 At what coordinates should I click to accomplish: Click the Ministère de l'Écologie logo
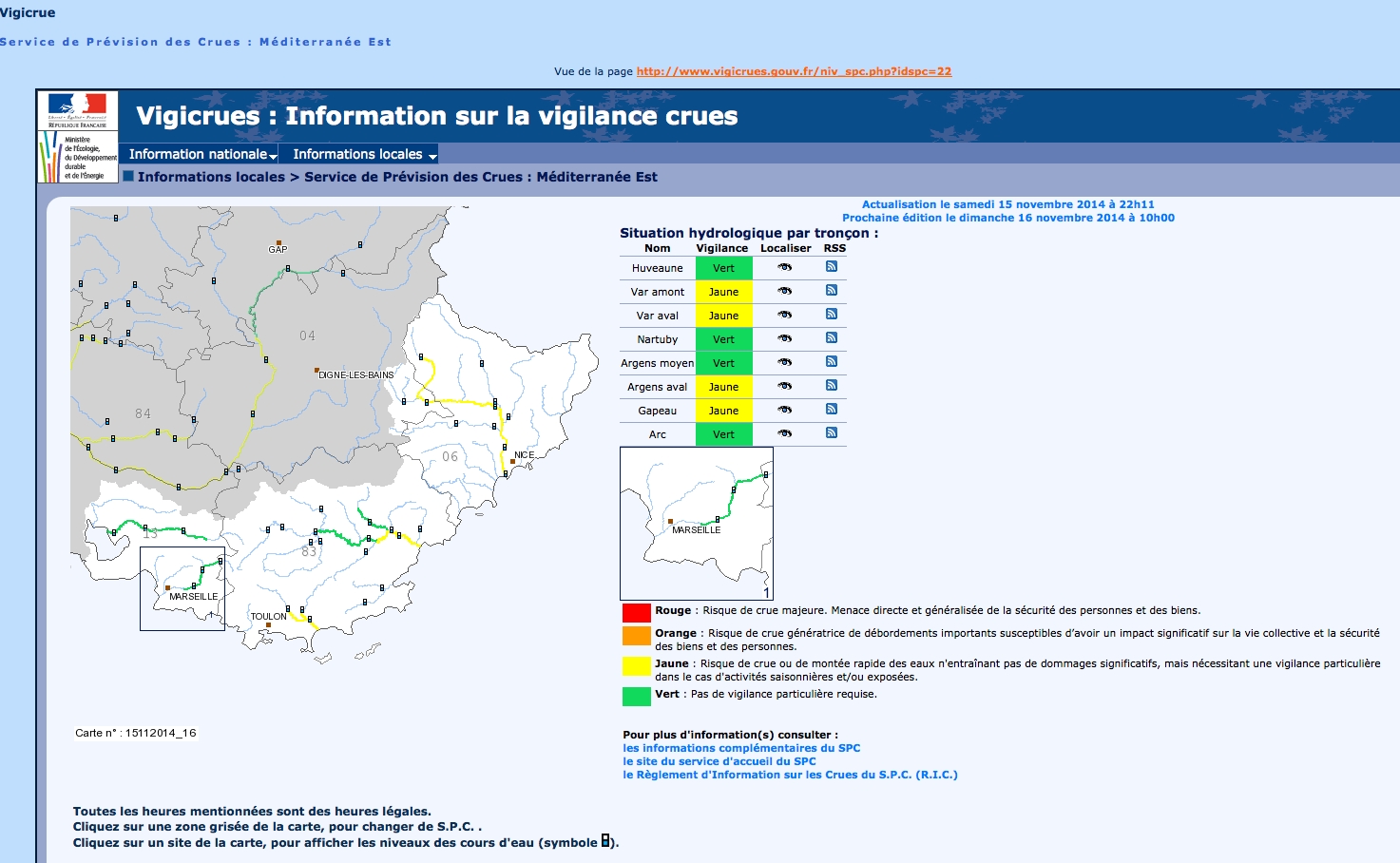coord(78,157)
